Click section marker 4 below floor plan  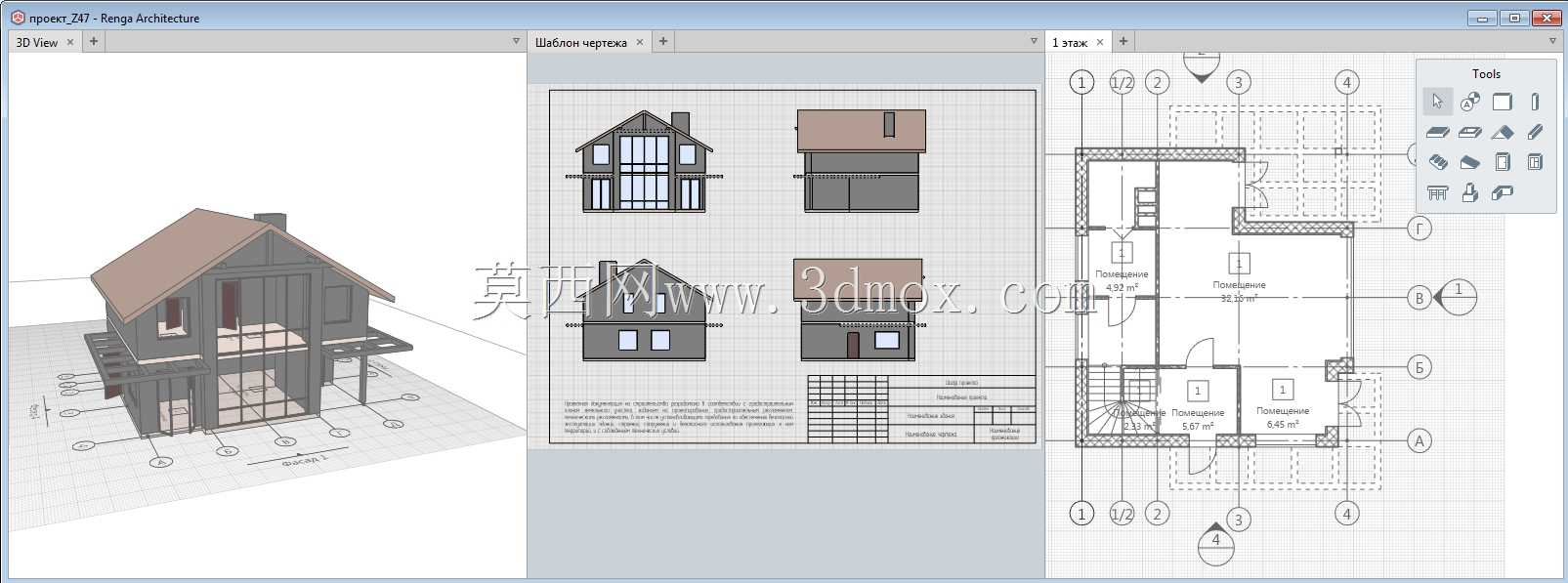click(x=1215, y=543)
